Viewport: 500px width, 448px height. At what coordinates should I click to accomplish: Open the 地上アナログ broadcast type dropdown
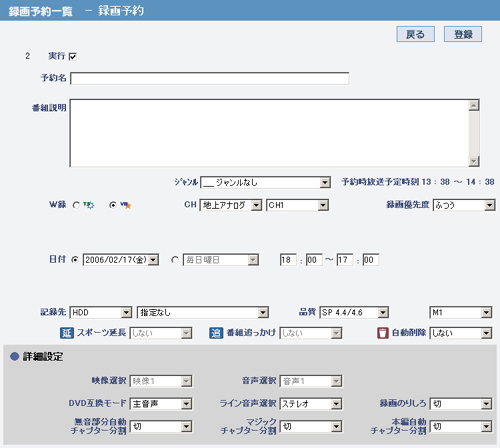click(231, 205)
